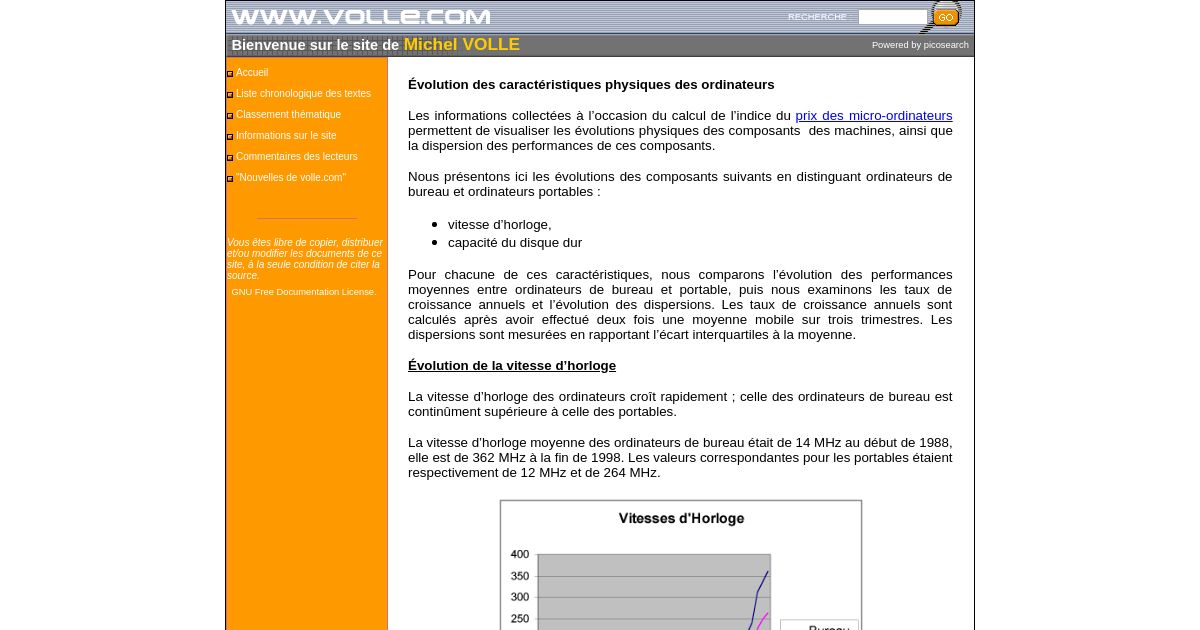Screen dimensions: 1200x630
Task: Click bullet icon beside Nouvelles de volle.com
Action: tap(230, 179)
